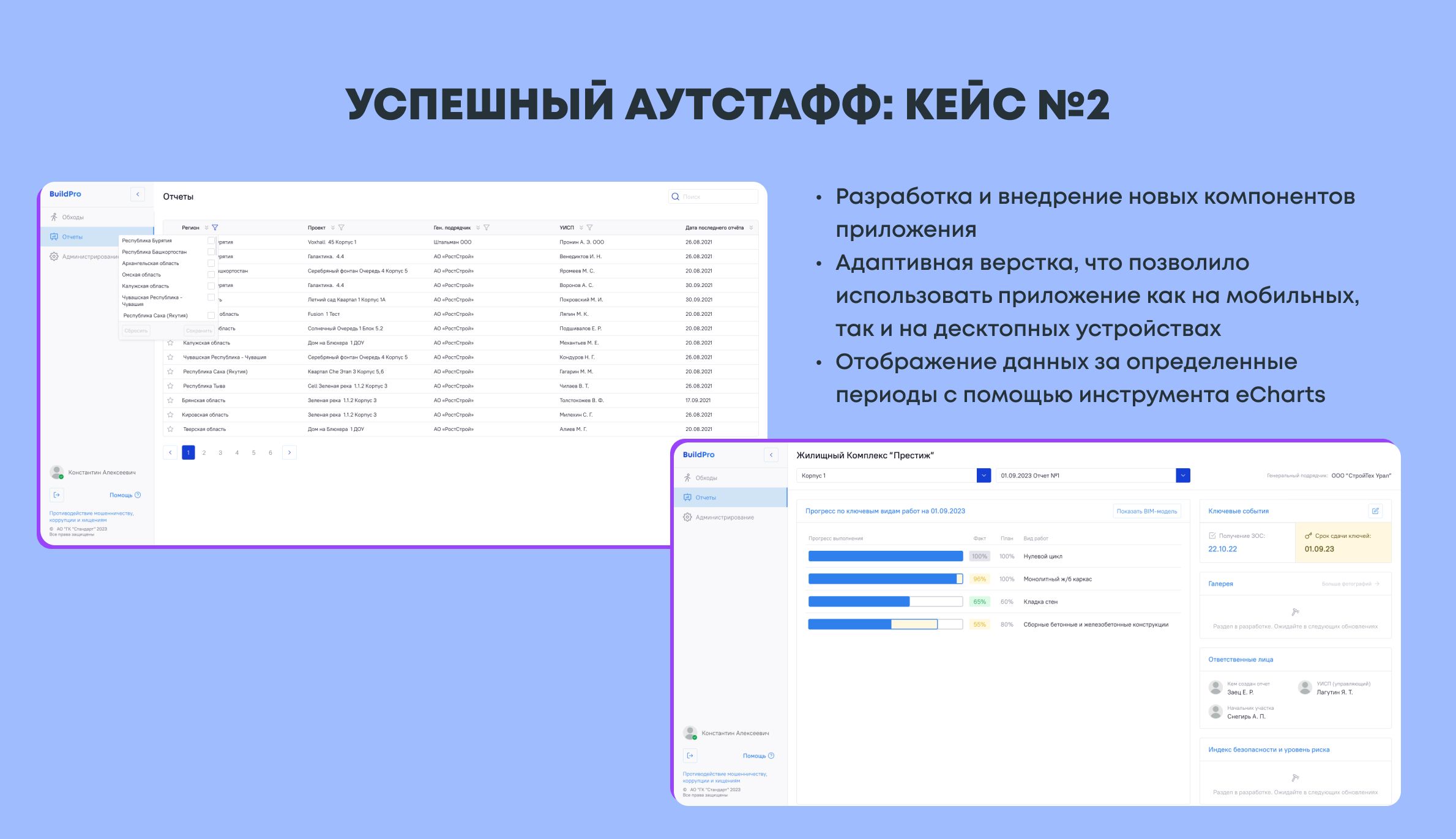Click the Регион column filter funnel icon
The width and height of the screenshot is (1456, 839).
(215, 228)
